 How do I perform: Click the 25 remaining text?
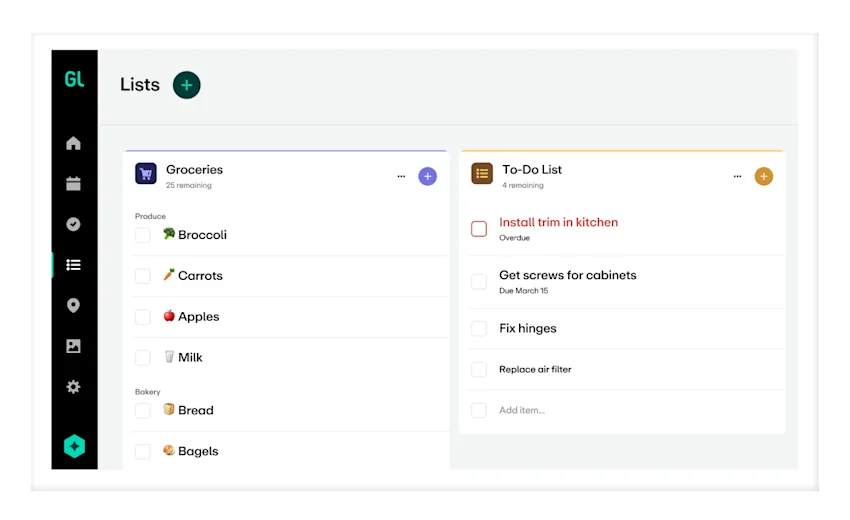(189, 185)
